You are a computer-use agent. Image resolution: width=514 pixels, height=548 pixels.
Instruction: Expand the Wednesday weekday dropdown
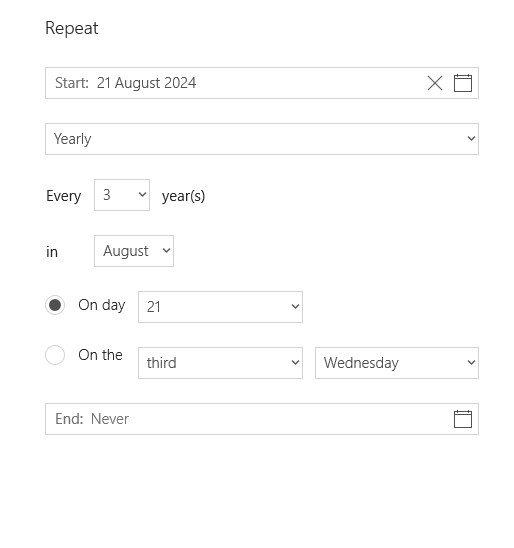coord(397,363)
